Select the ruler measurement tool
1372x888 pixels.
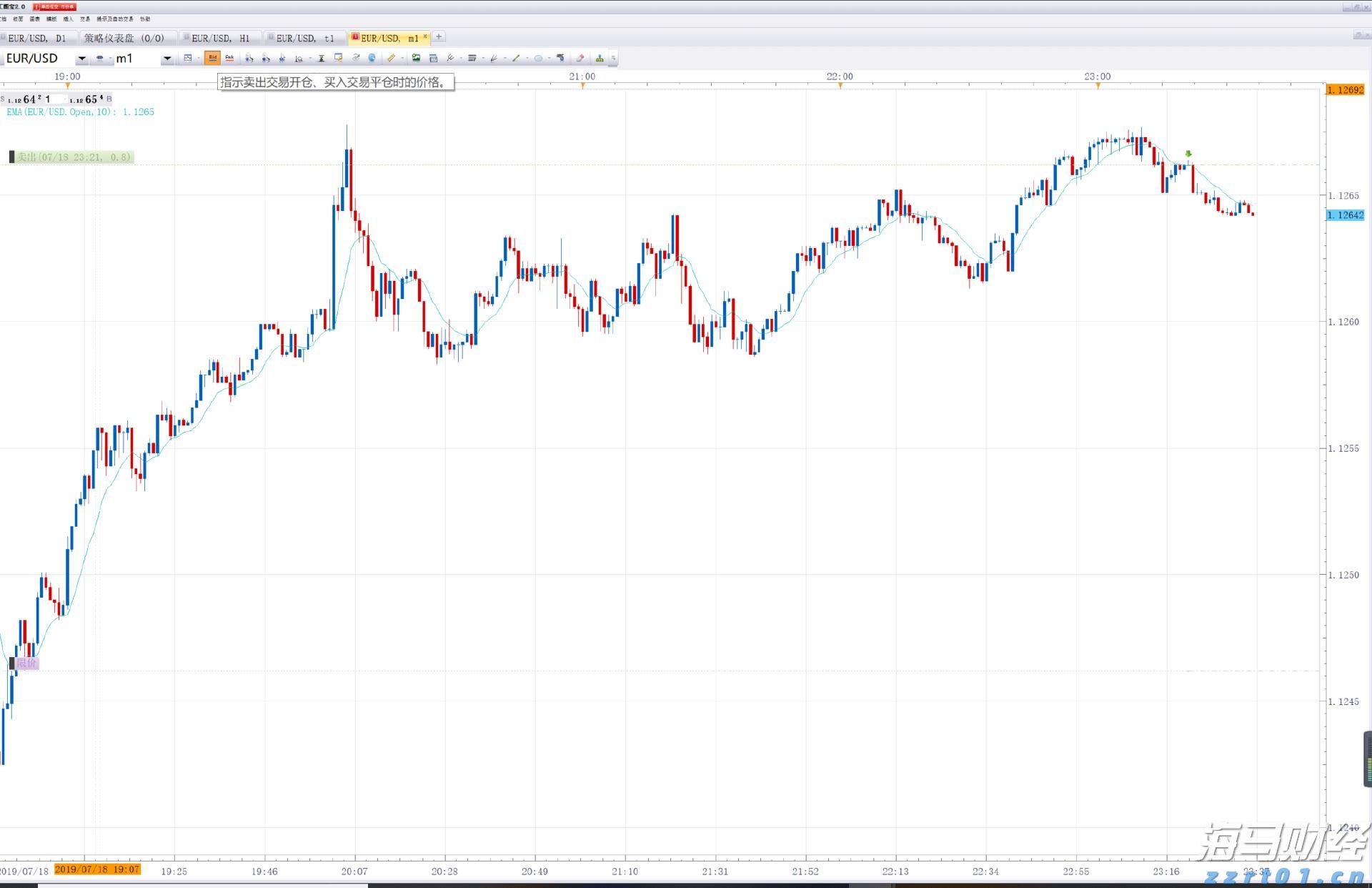[391, 58]
